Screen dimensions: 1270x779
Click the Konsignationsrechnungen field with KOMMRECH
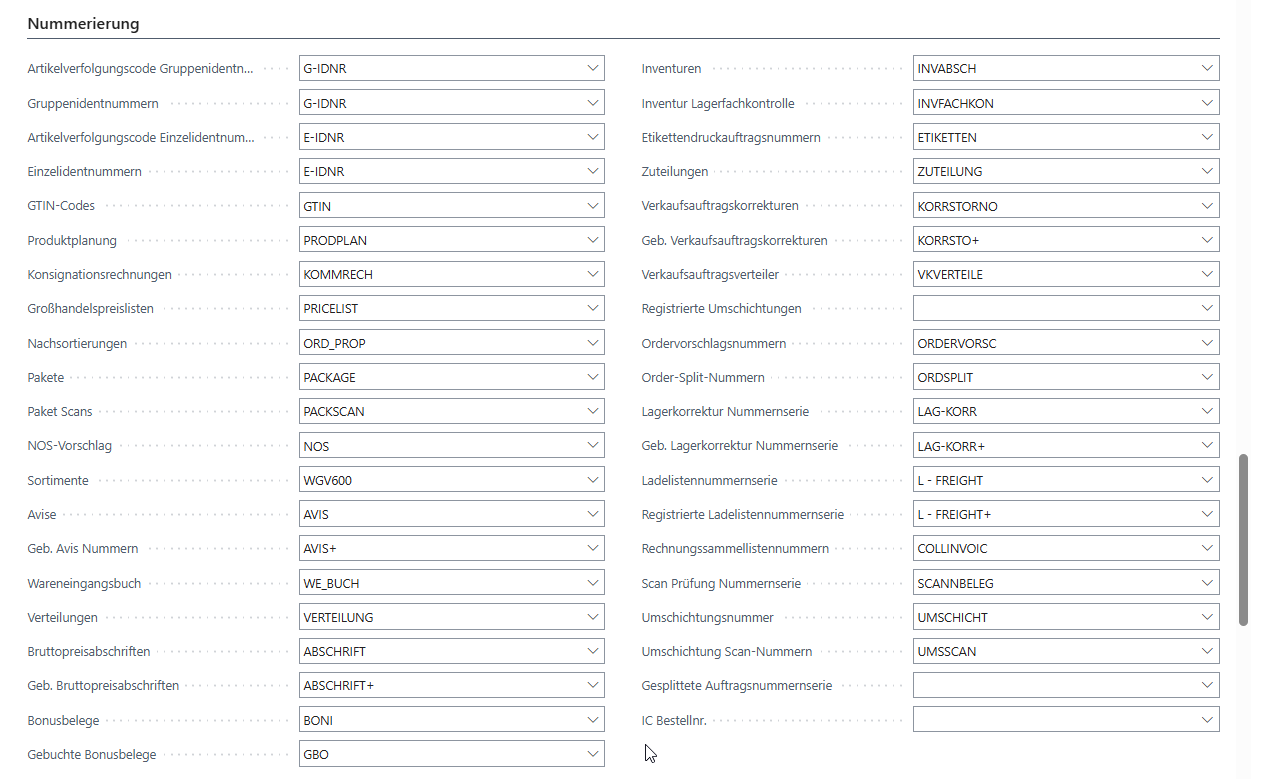tap(440, 275)
